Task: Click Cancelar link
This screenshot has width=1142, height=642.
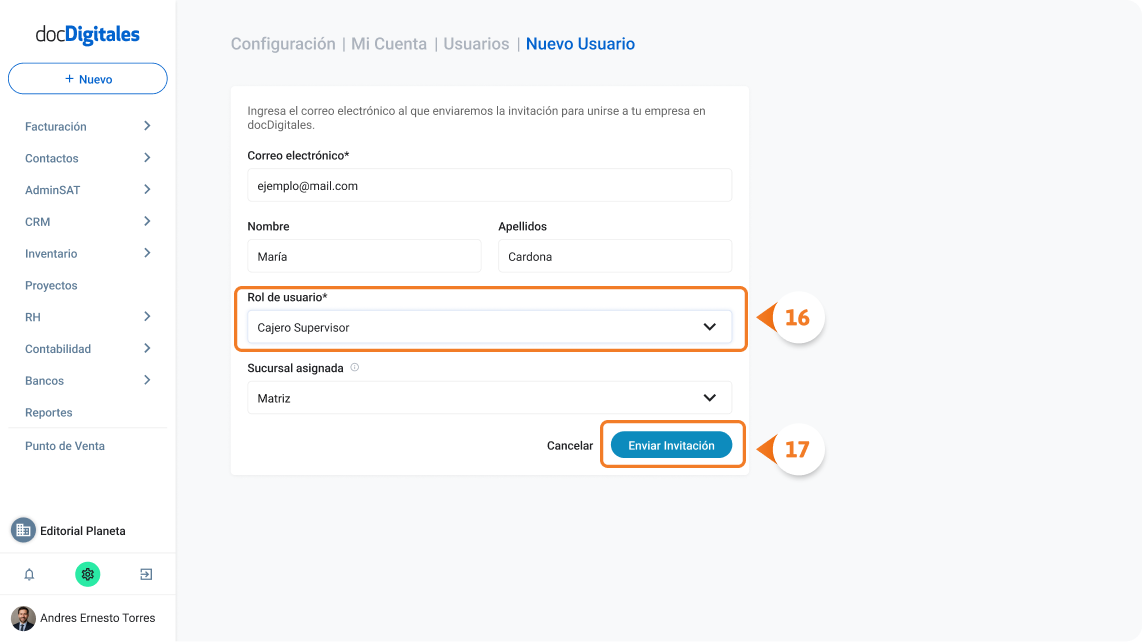Action: click(570, 446)
